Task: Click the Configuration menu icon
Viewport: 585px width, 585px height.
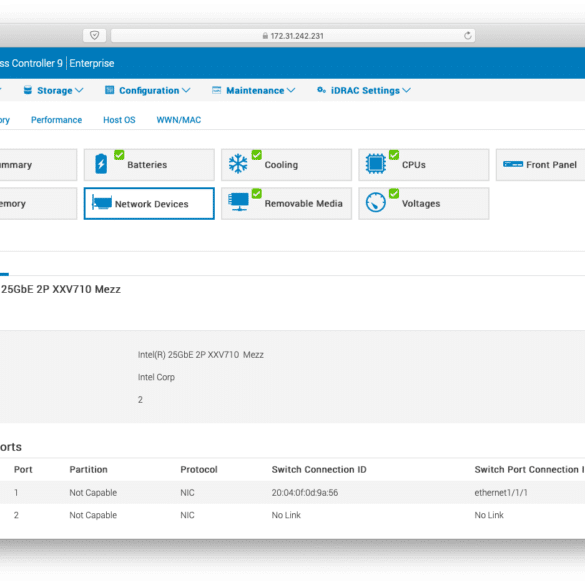Action: click(109, 90)
